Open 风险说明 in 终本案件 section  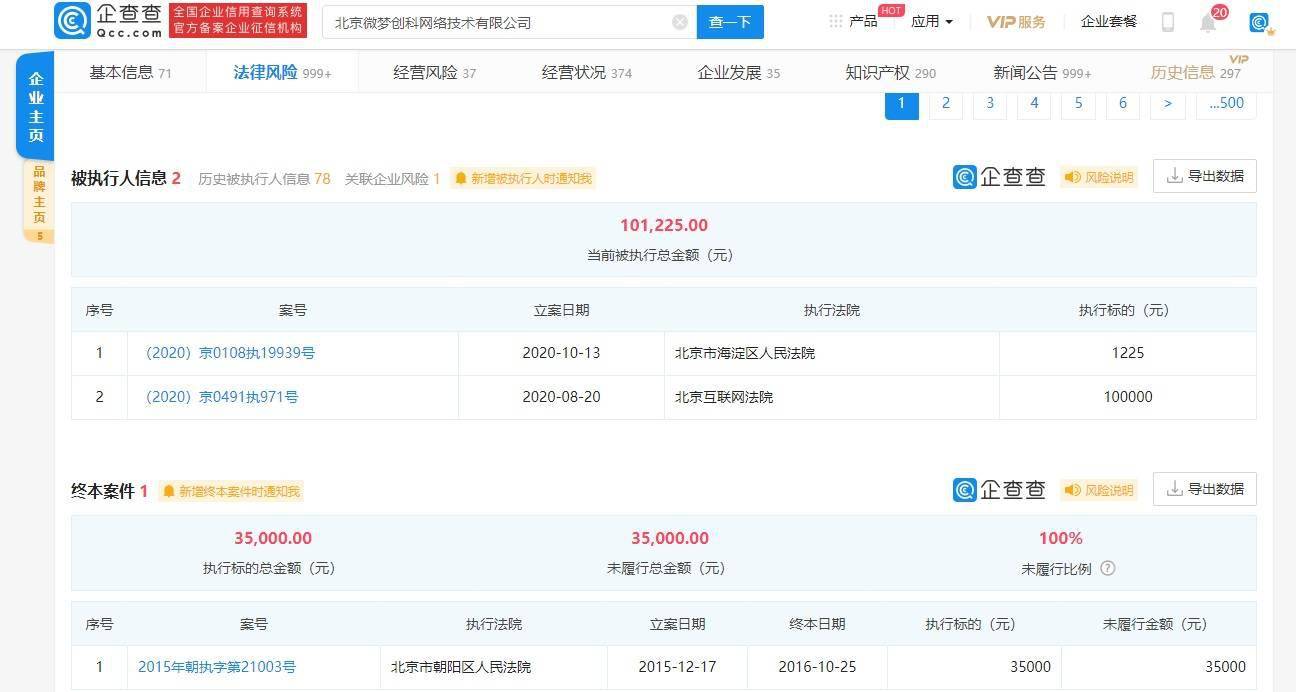click(x=1098, y=490)
